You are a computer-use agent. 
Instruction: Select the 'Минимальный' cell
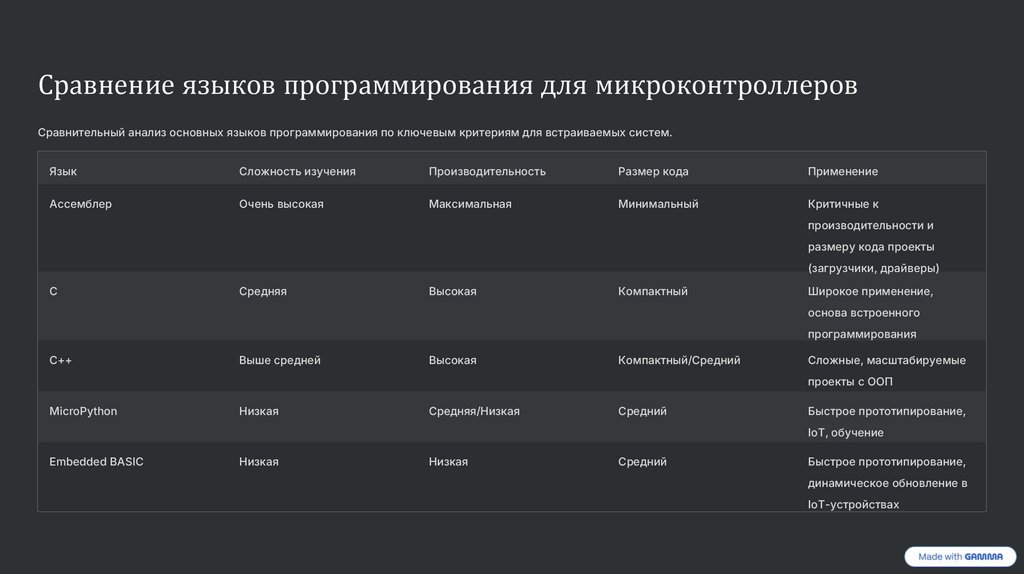[658, 204]
